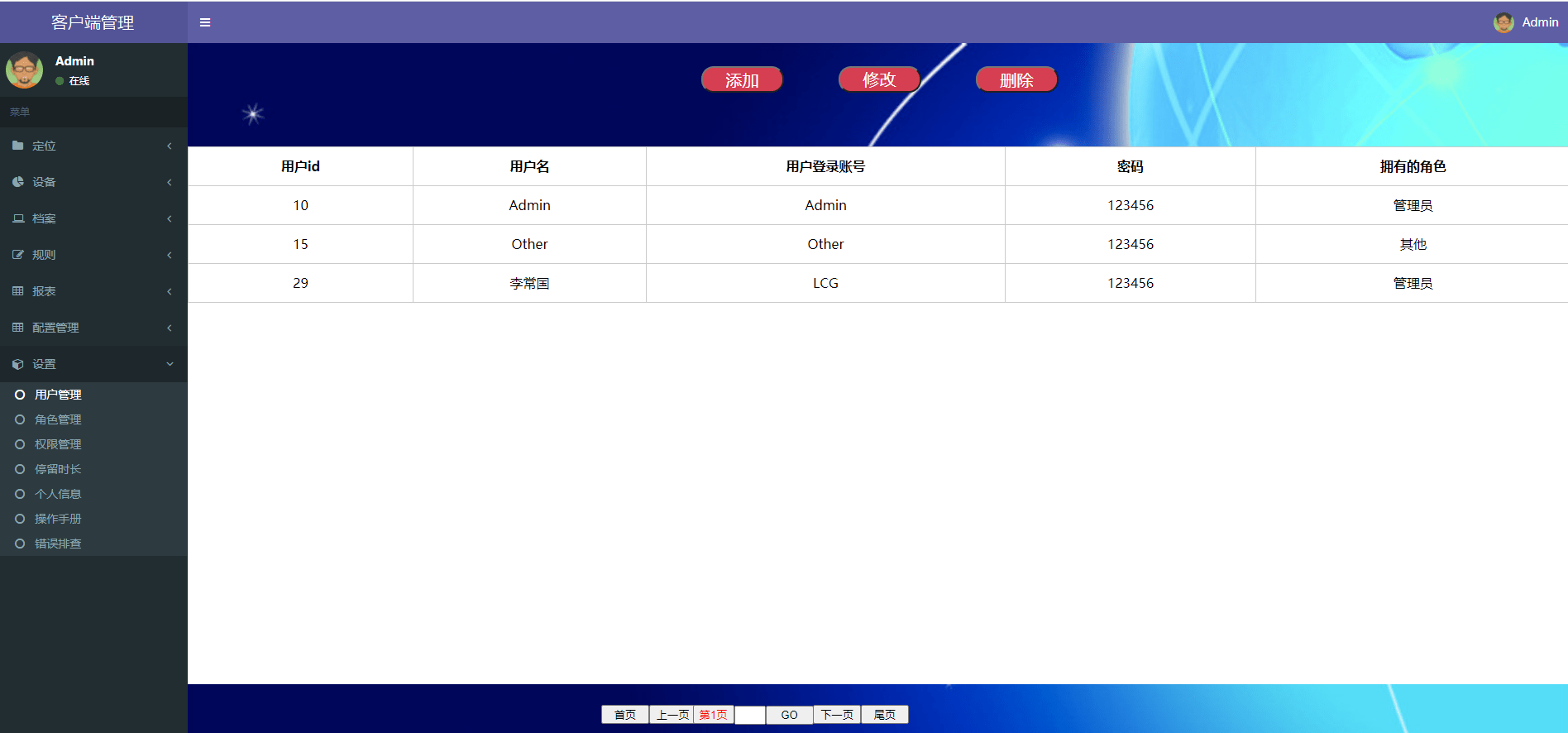Click the page number input field

click(750, 715)
